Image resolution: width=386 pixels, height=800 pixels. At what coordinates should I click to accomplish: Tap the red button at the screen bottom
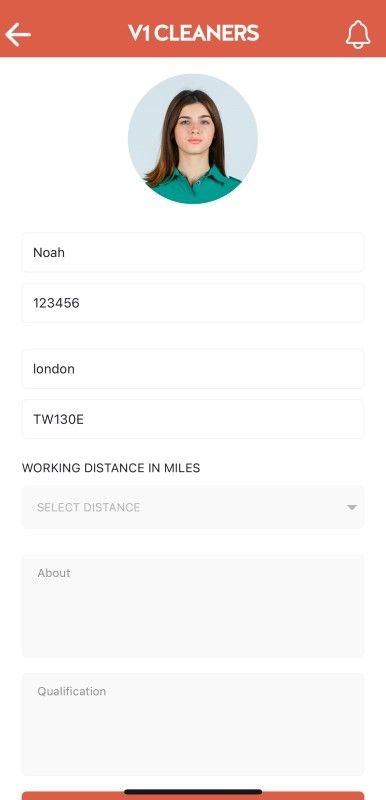pyautogui.click(x=193, y=796)
